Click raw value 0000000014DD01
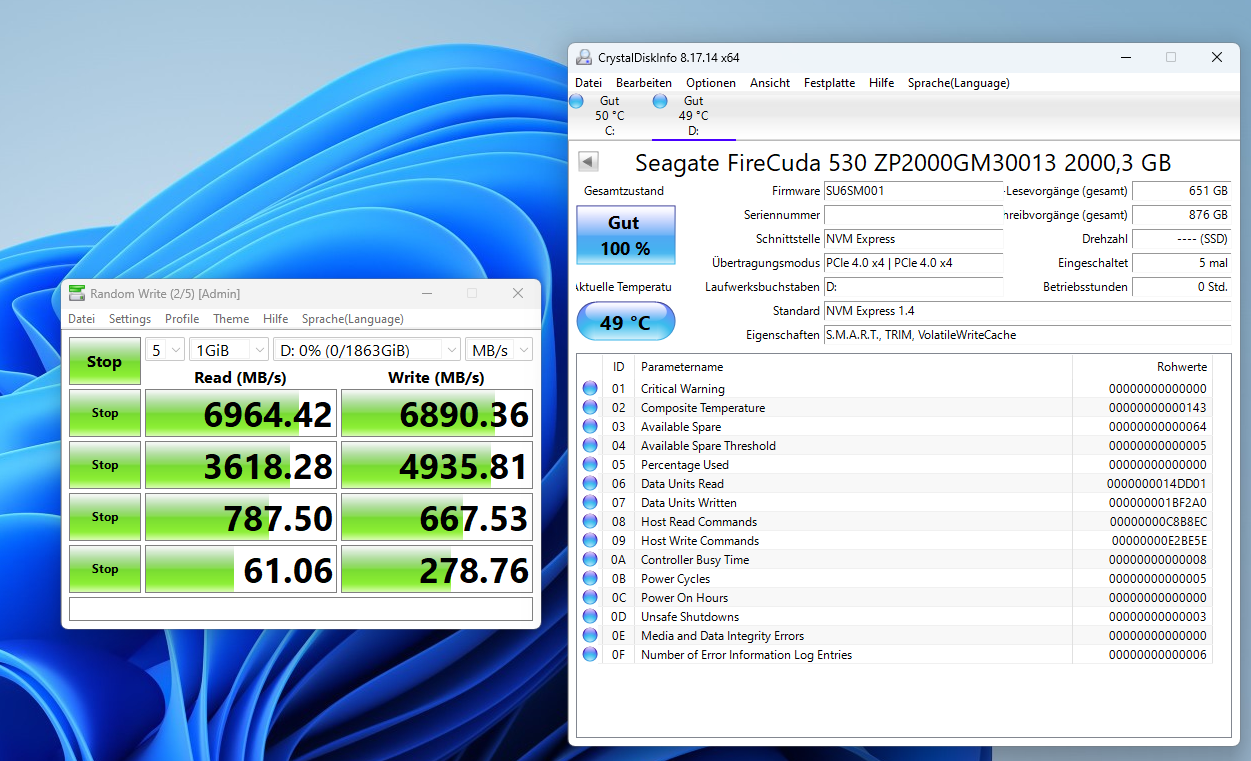Image resolution: width=1251 pixels, height=761 pixels. tap(1157, 483)
